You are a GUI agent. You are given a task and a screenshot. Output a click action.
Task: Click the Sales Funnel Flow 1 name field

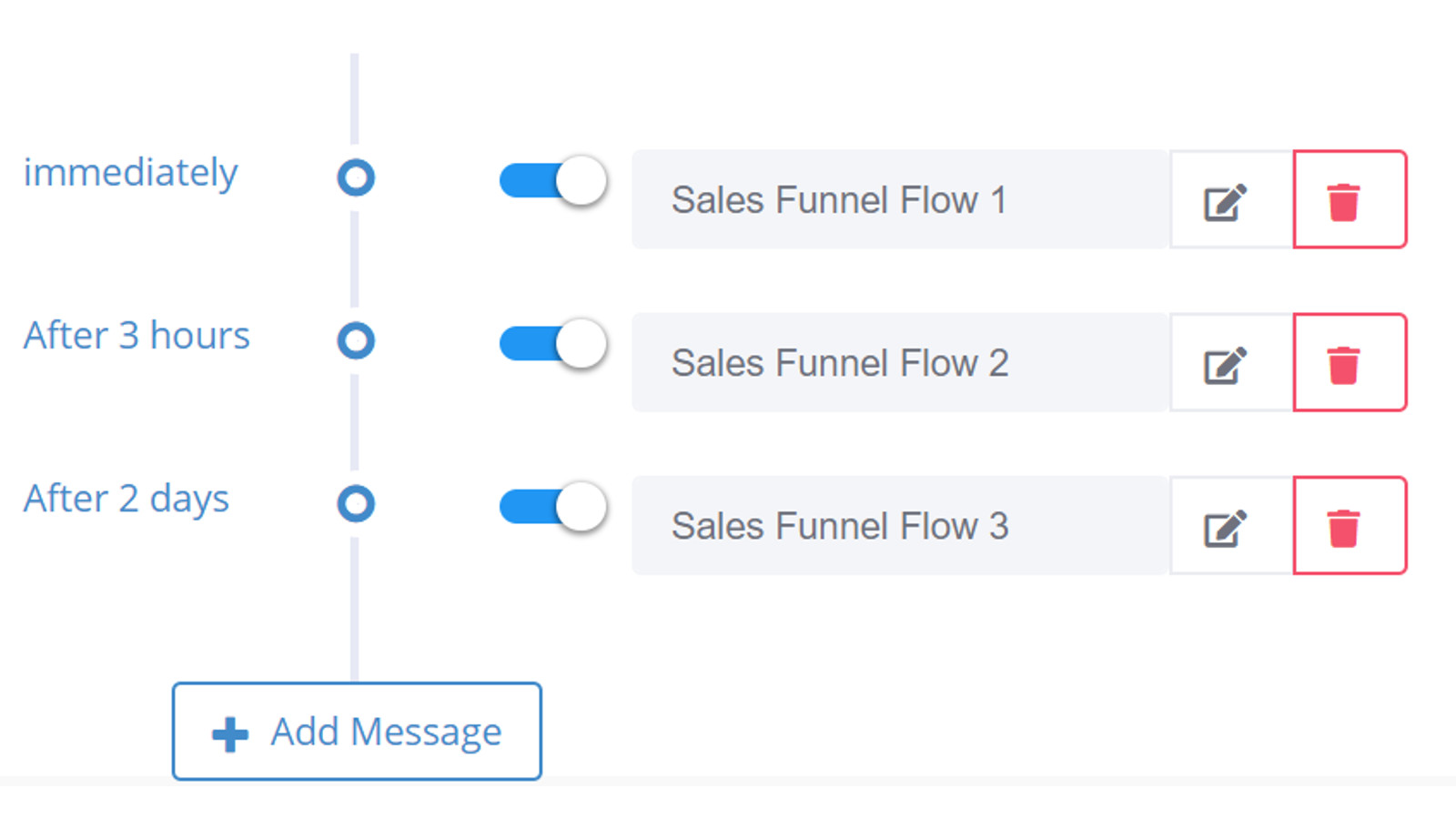pyautogui.click(x=900, y=199)
